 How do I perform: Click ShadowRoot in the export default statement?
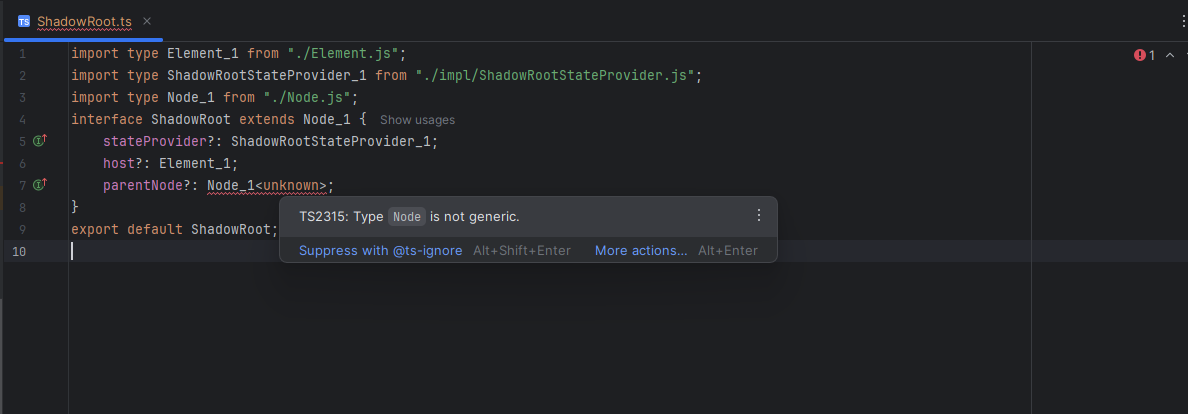(232, 229)
